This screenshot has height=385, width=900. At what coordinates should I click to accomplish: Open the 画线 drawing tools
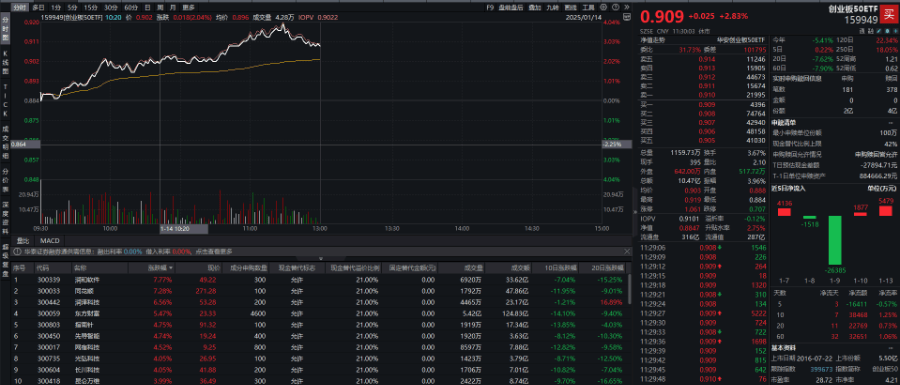pyautogui.click(x=570, y=8)
